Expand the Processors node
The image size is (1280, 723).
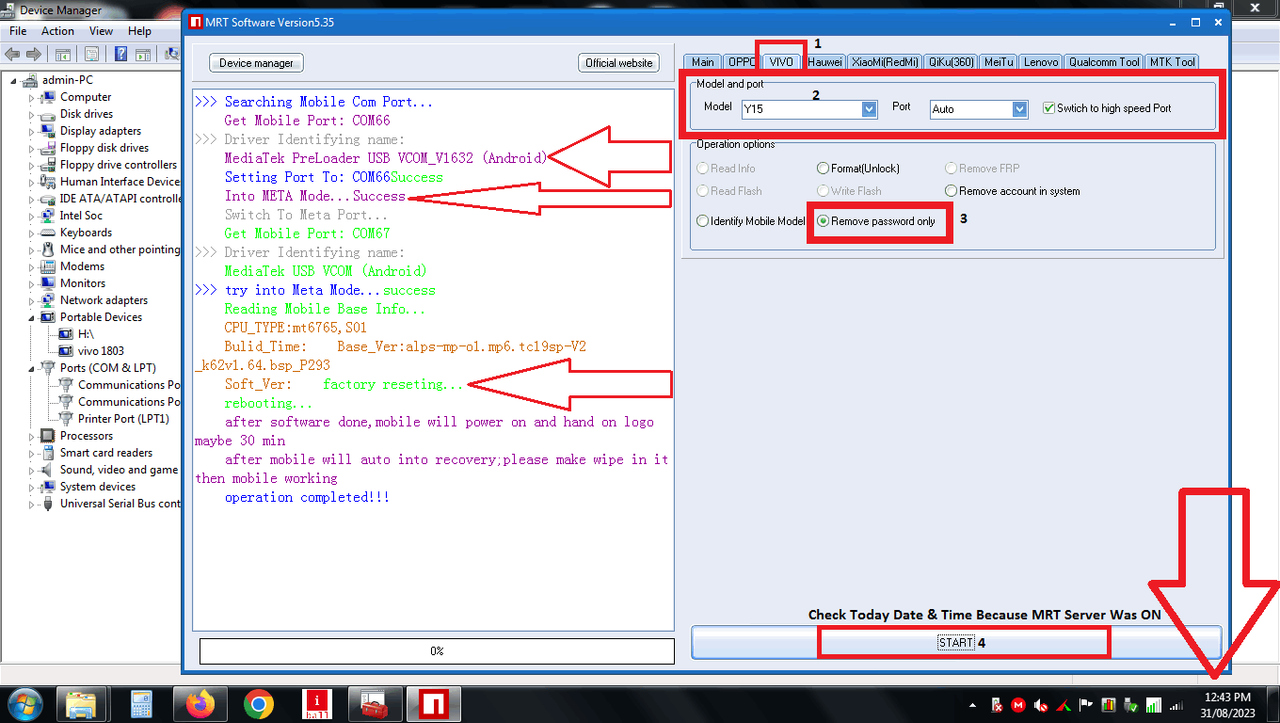pyautogui.click(x=32, y=436)
